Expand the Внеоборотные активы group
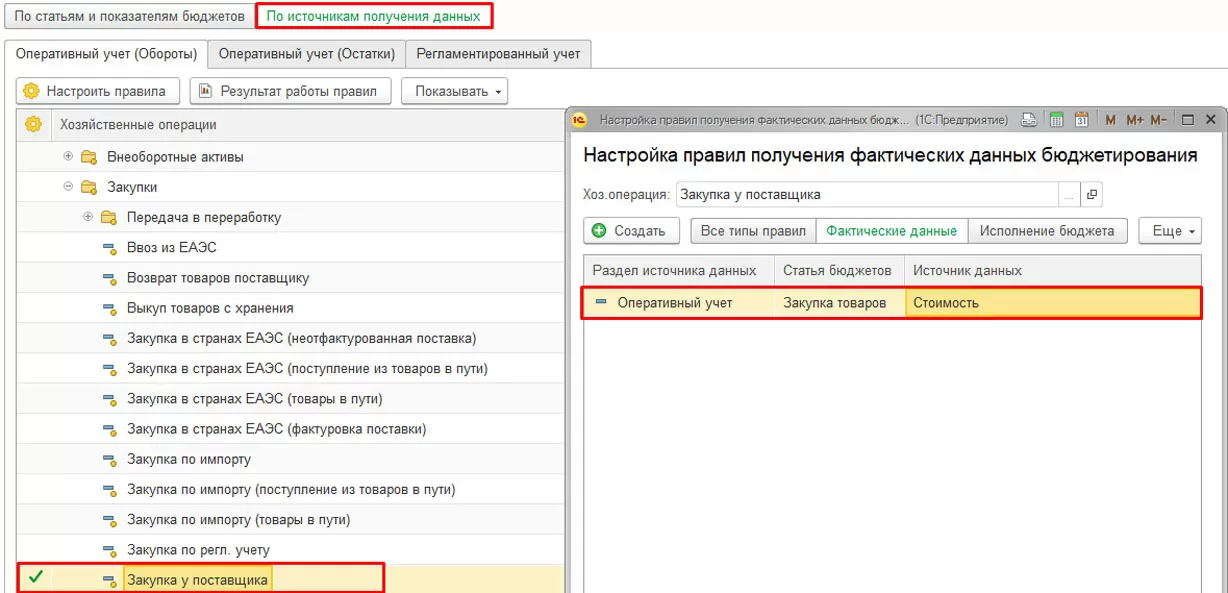Image resolution: width=1228 pixels, height=593 pixels. point(68,157)
